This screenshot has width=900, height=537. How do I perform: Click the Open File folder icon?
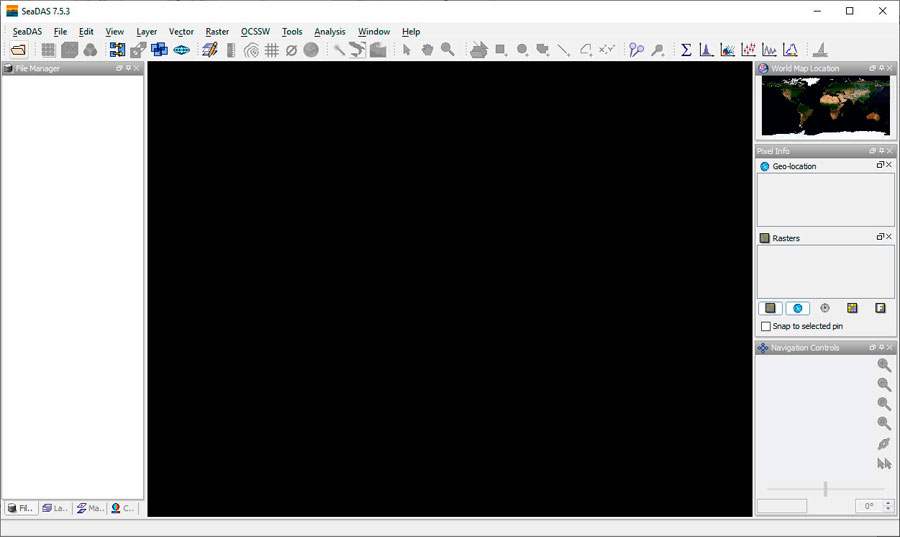[x=19, y=50]
